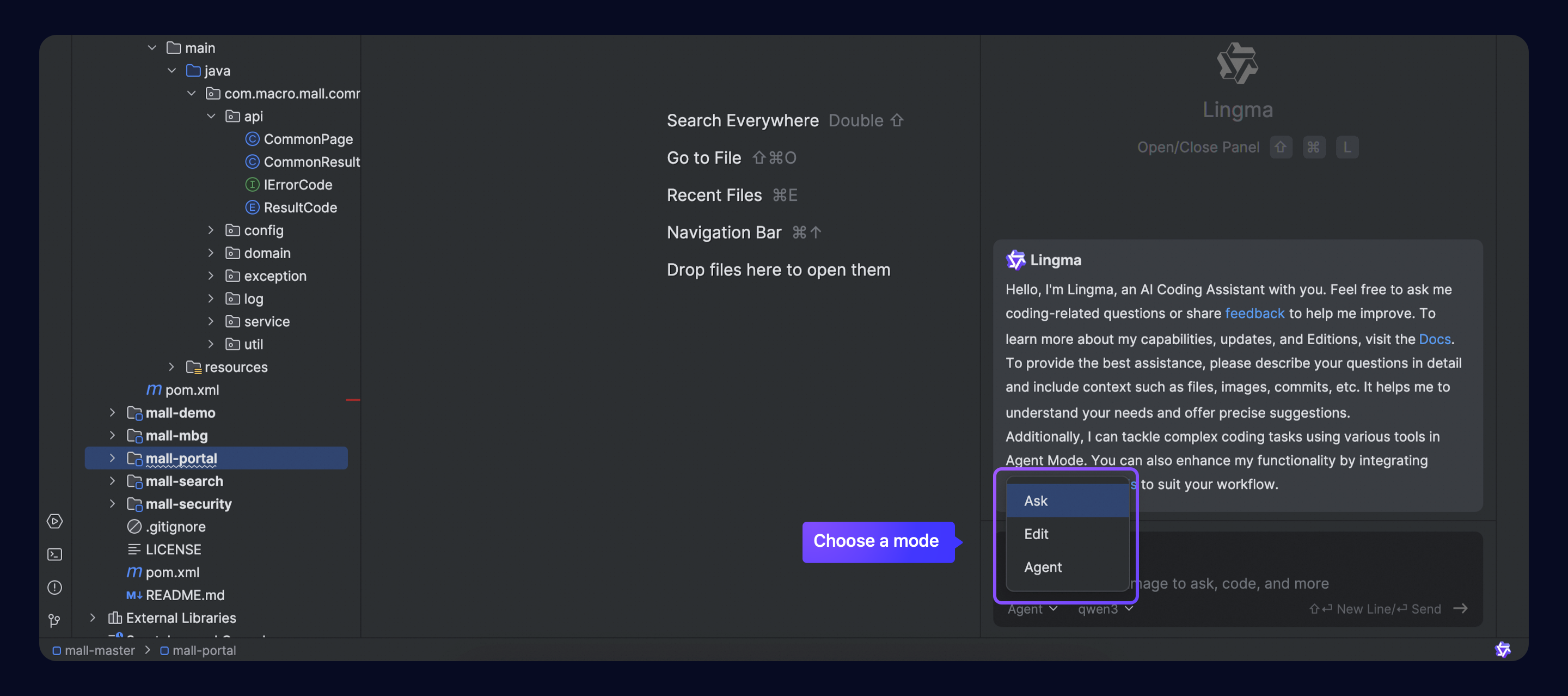Collapse the api package folder
1568x696 pixels.
coord(211,117)
